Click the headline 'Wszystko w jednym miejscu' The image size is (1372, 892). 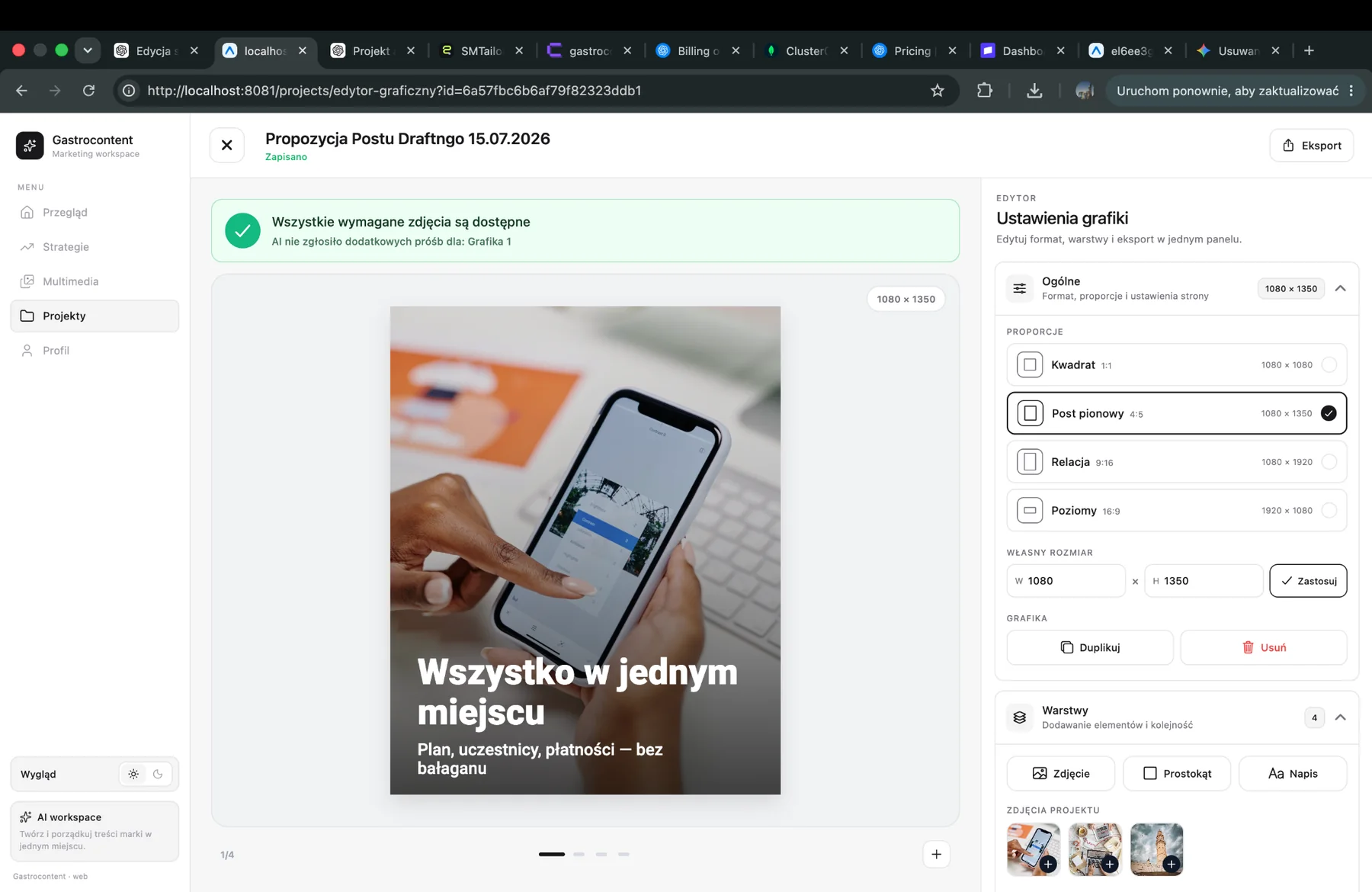point(577,691)
